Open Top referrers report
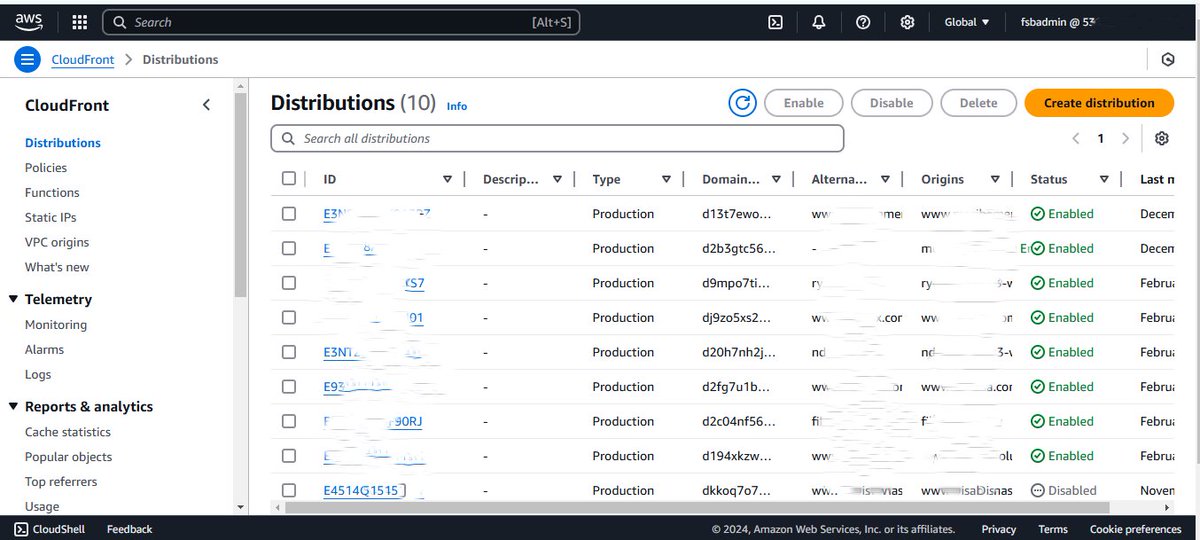Screen dimensions: 1200x540 (x=61, y=482)
